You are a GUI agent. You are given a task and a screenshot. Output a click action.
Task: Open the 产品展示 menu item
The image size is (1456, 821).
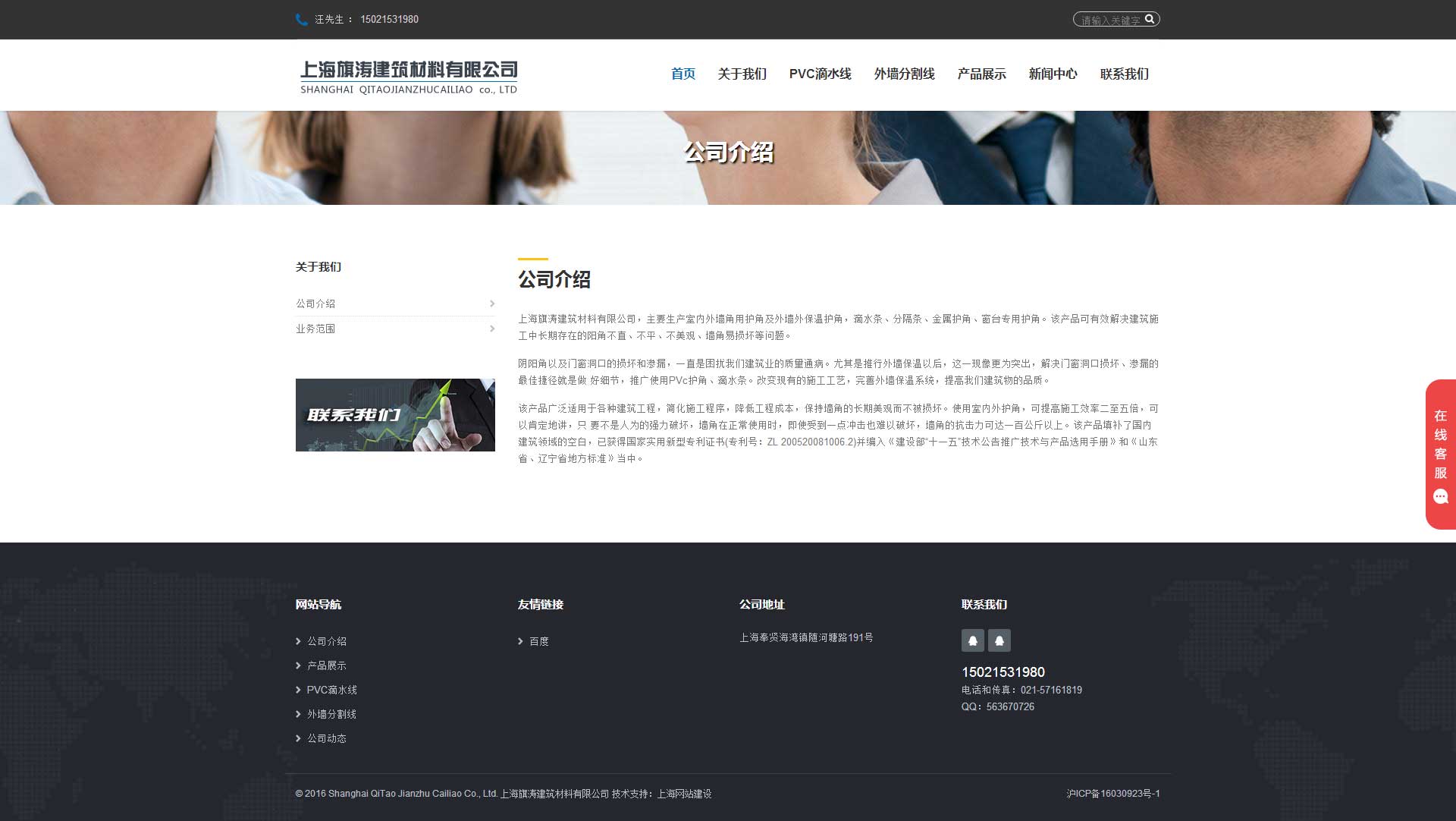982,74
